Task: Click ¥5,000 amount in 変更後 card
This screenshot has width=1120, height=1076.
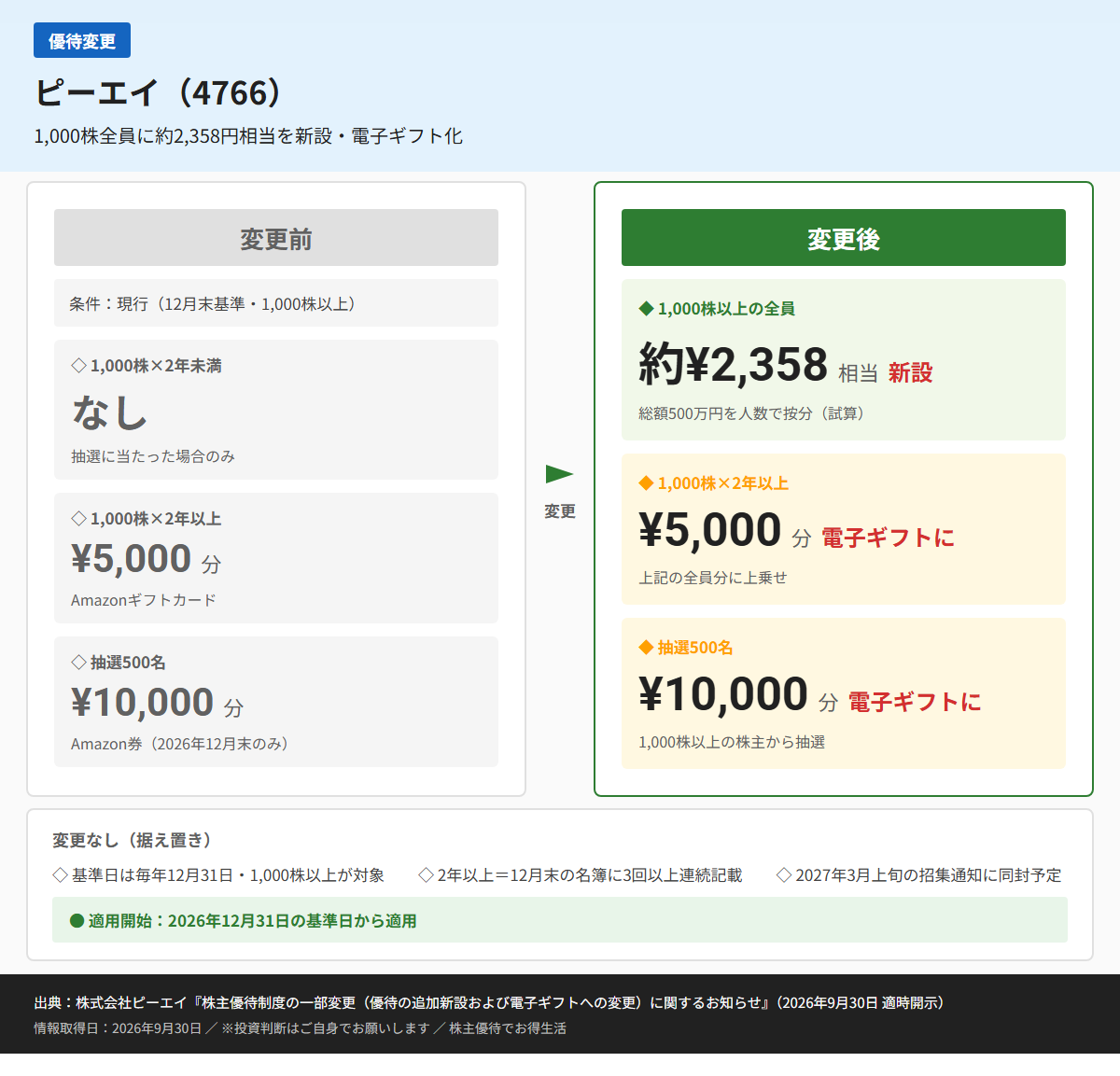Action: [x=710, y=530]
